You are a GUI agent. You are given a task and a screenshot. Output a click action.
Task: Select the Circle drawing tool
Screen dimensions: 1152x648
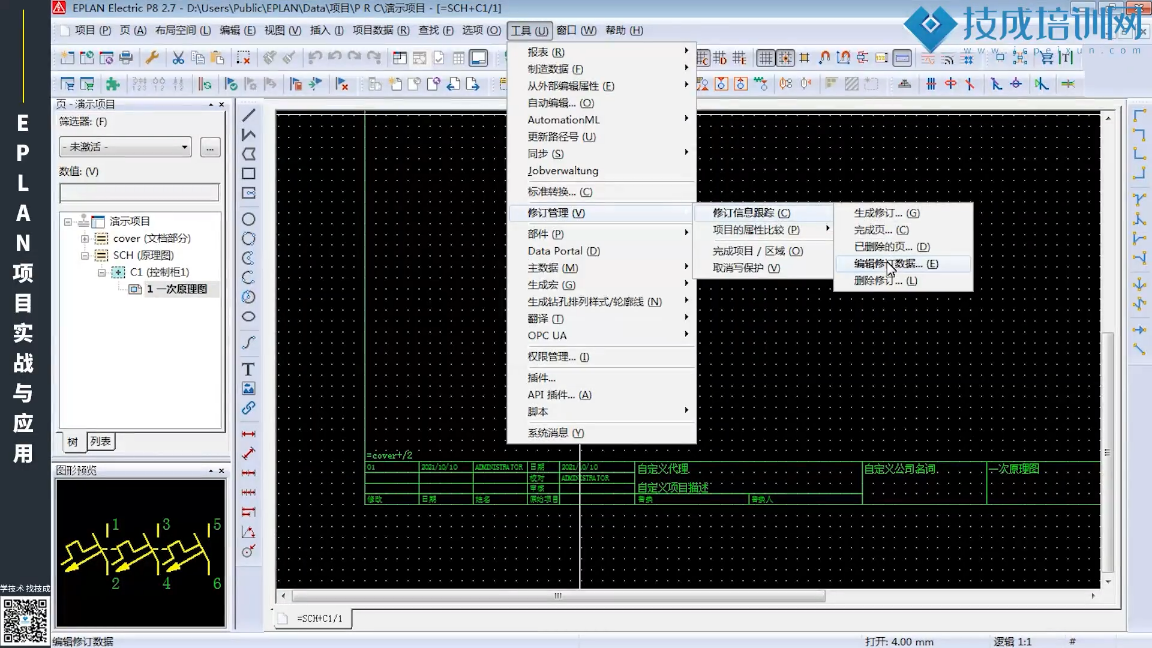click(x=249, y=219)
